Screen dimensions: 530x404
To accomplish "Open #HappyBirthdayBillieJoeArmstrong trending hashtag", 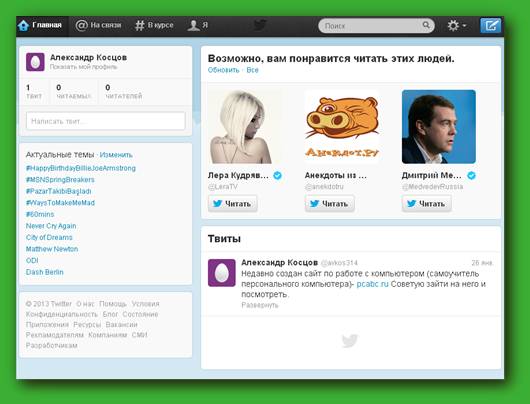I will point(81,168).
